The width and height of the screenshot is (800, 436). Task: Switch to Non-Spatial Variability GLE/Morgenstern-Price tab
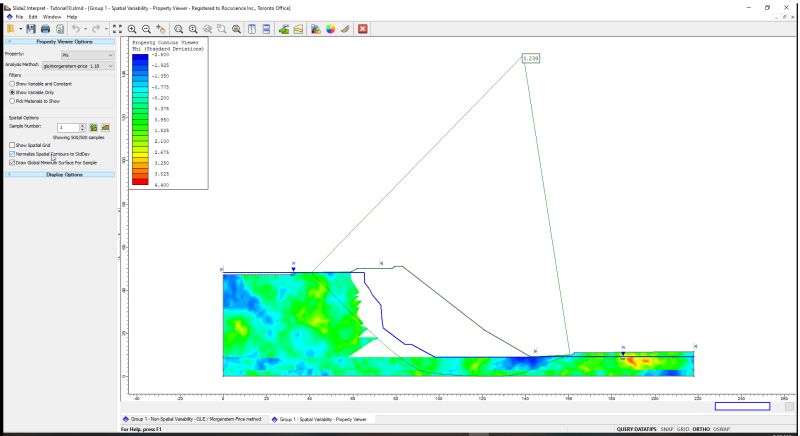pyautogui.click(x=192, y=419)
